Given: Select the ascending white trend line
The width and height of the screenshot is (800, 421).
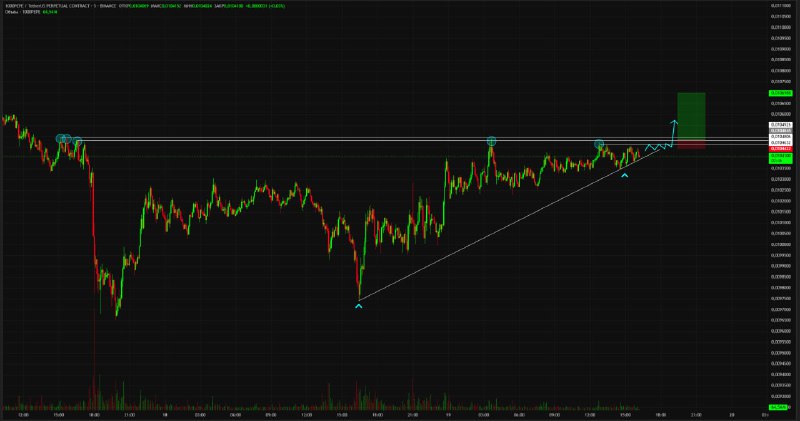Looking at the screenshot, I should coord(510,223).
